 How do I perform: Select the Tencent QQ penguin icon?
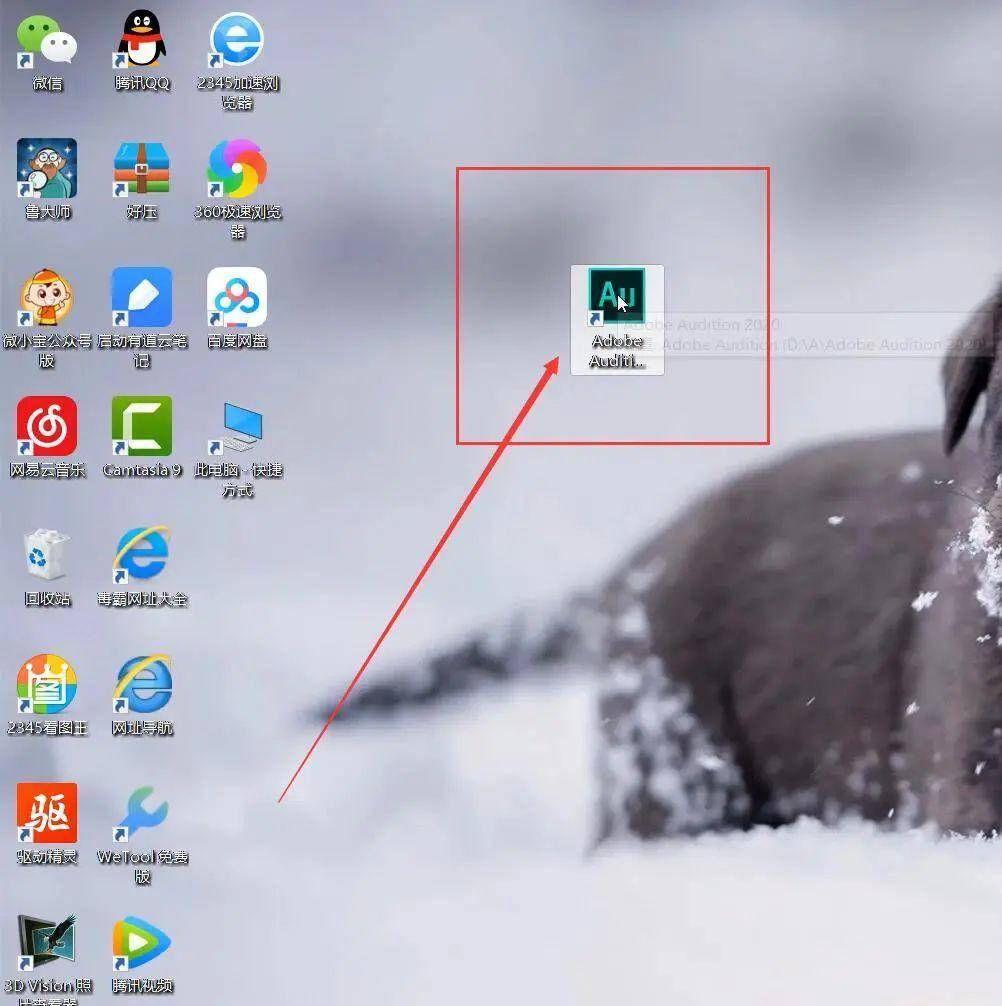coord(142,42)
